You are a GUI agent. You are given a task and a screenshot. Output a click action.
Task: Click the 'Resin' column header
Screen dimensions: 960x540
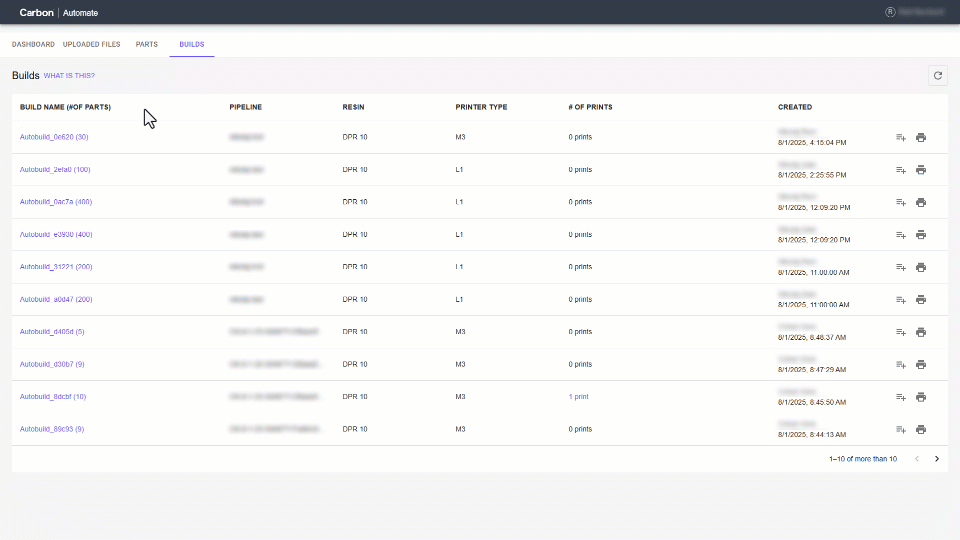[353, 107]
